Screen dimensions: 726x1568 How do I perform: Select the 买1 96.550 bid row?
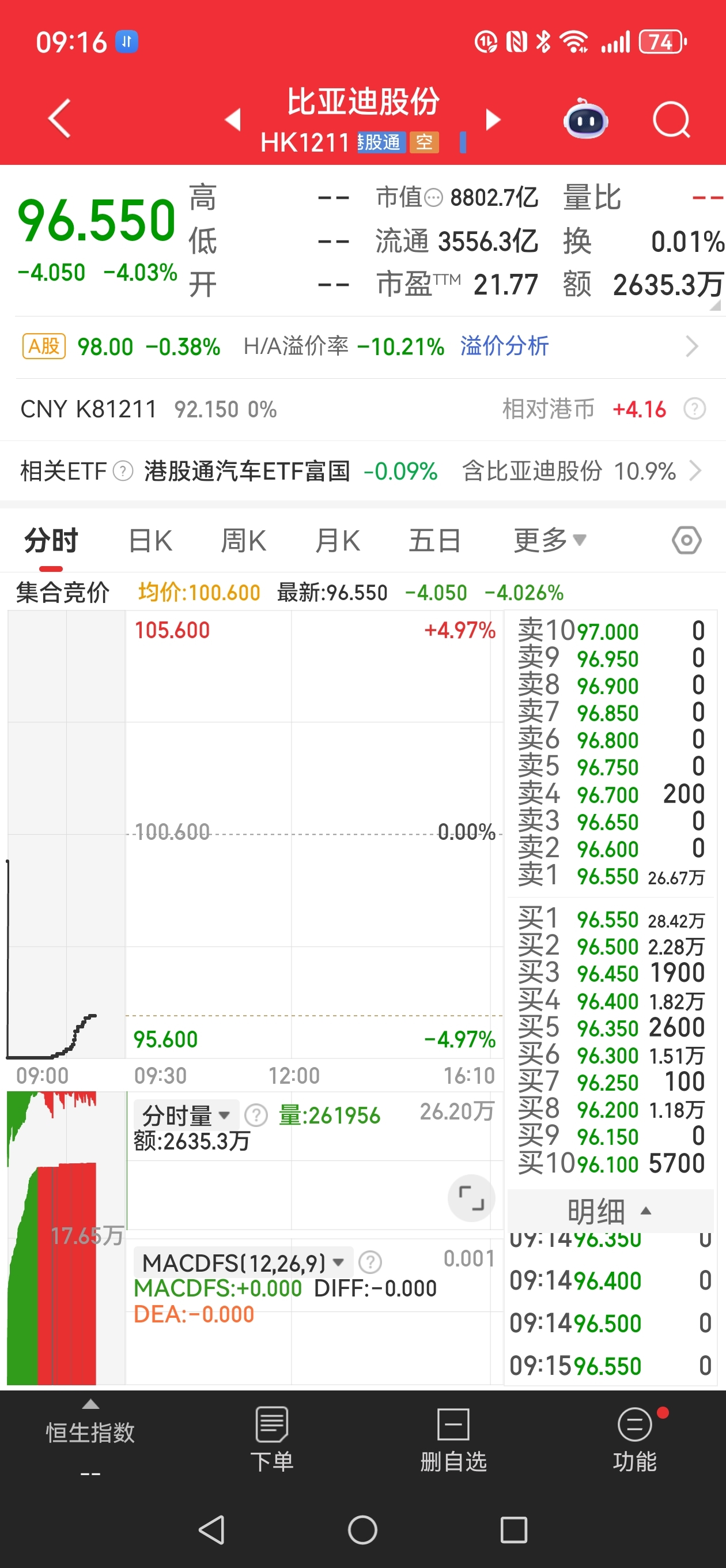point(610,919)
